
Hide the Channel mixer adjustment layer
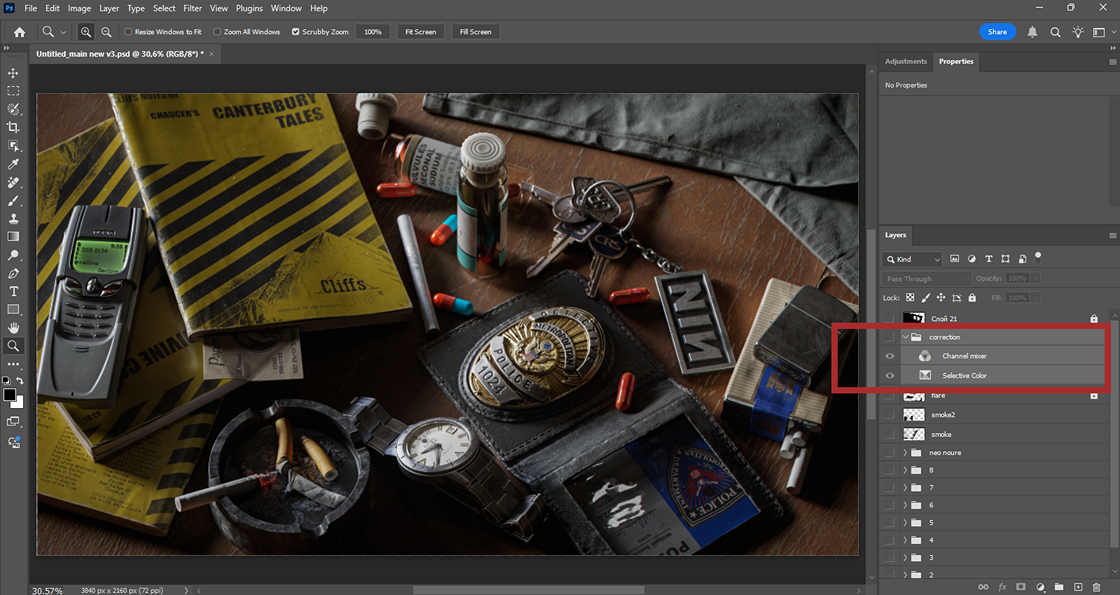click(890, 355)
